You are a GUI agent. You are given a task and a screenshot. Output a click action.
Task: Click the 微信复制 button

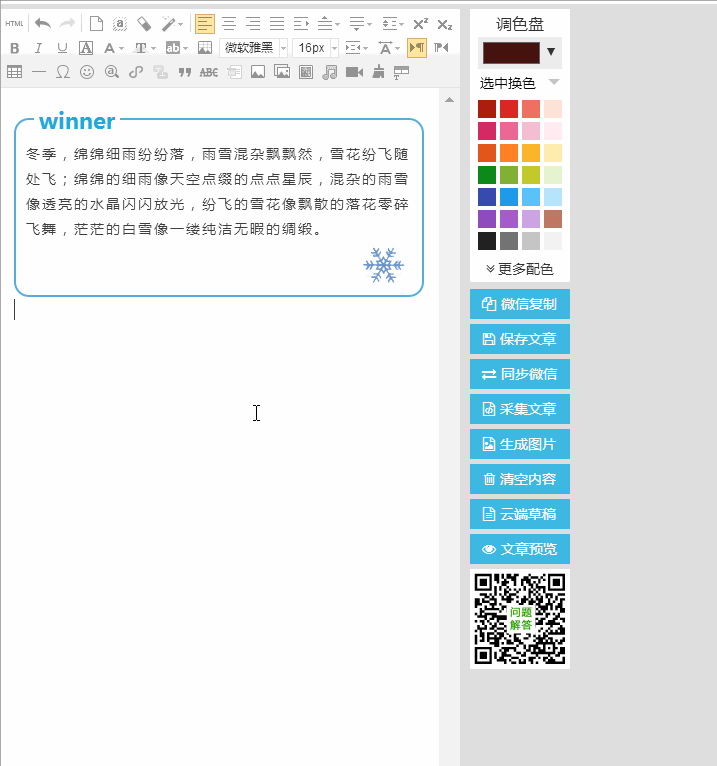pyautogui.click(x=519, y=305)
